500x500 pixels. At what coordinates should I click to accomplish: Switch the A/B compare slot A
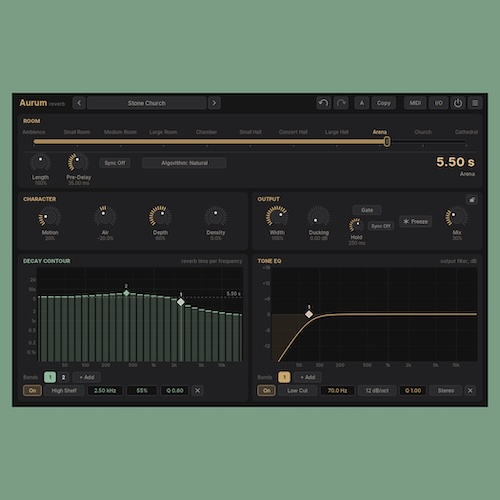pos(362,103)
